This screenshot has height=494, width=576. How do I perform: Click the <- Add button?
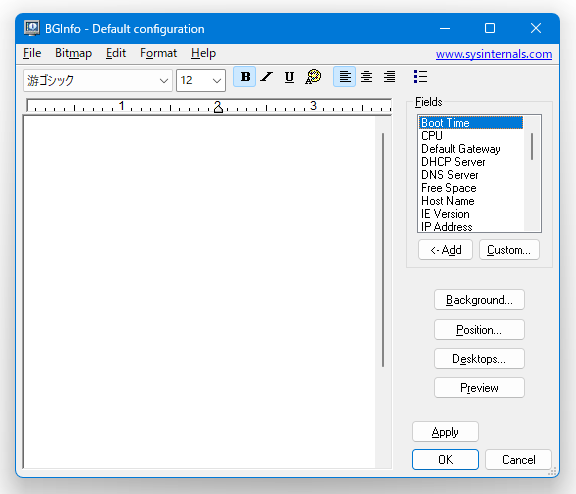point(445,250)
